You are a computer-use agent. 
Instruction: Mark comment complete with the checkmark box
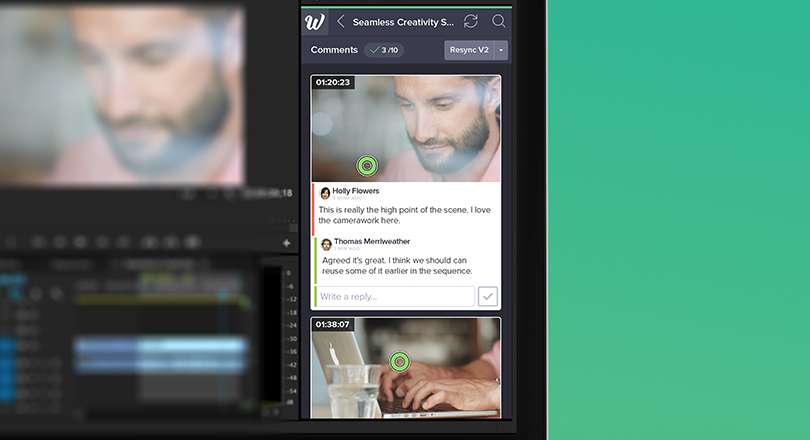[x=488, y=296]
